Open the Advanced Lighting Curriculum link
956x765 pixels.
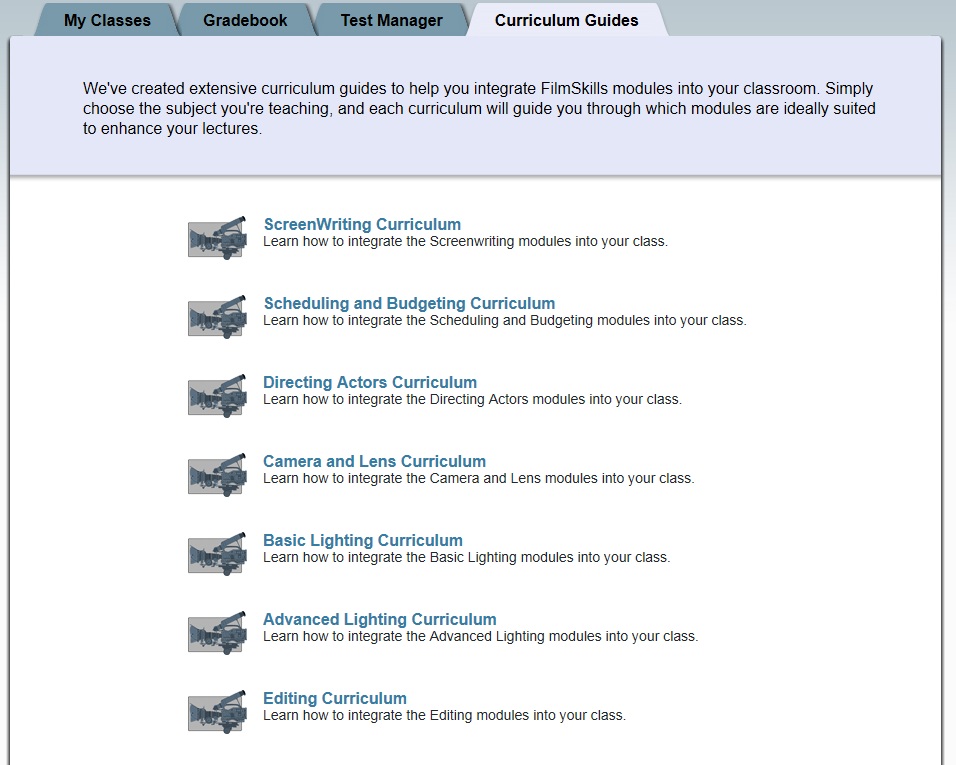pyautogui.click(x=380, y=619)
